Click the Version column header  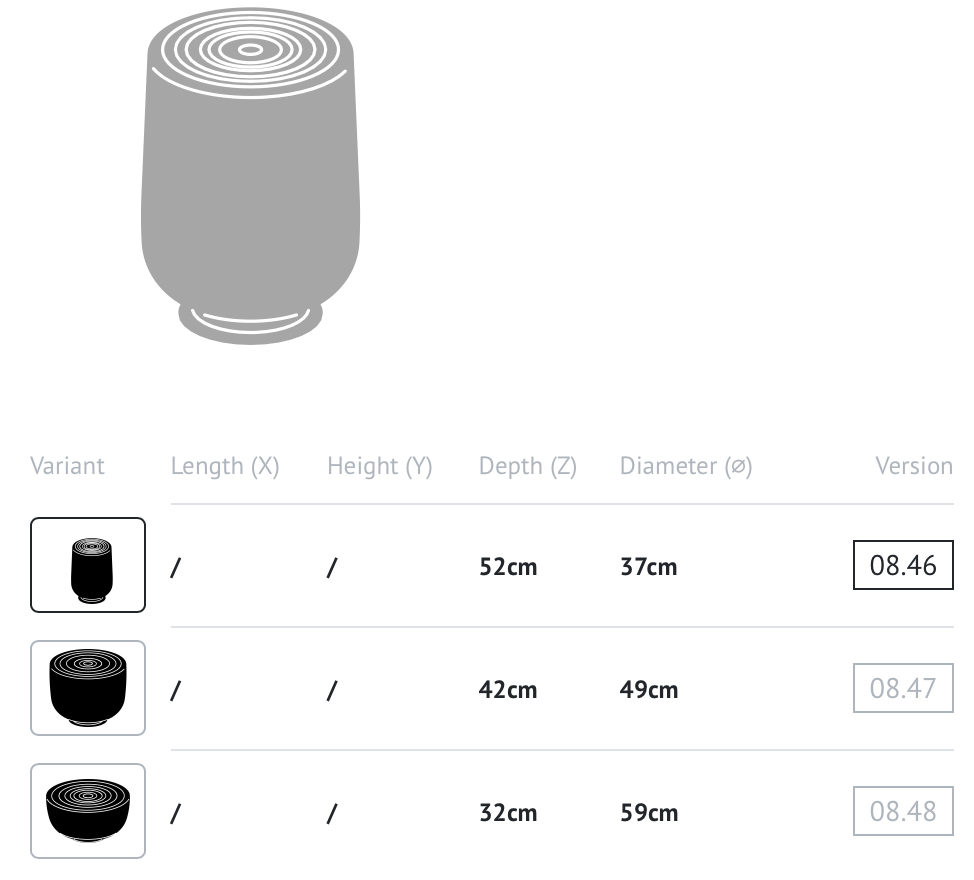pyautogui.click(x=914, y=466)
